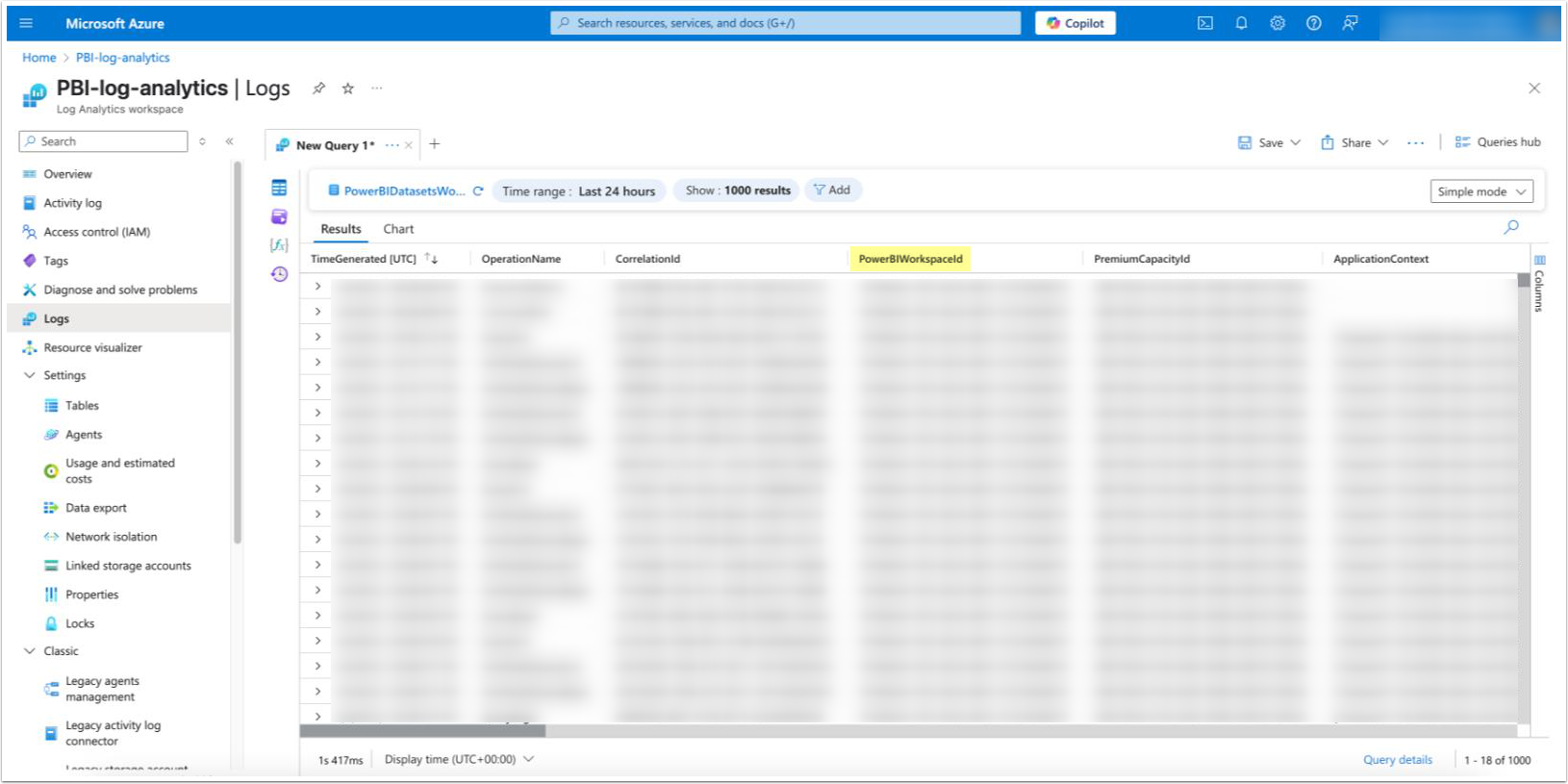Expand the Save options dropdown
Viewport: 1568px width, 784px height.
click(x=1295, y=142)
